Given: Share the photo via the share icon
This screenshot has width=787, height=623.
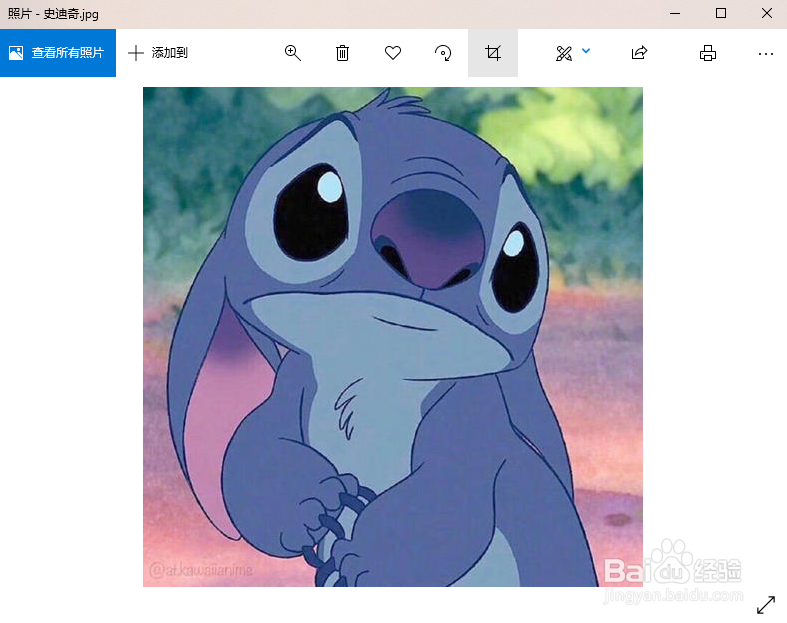Looking at the screenshot, I should click(639, 53).
